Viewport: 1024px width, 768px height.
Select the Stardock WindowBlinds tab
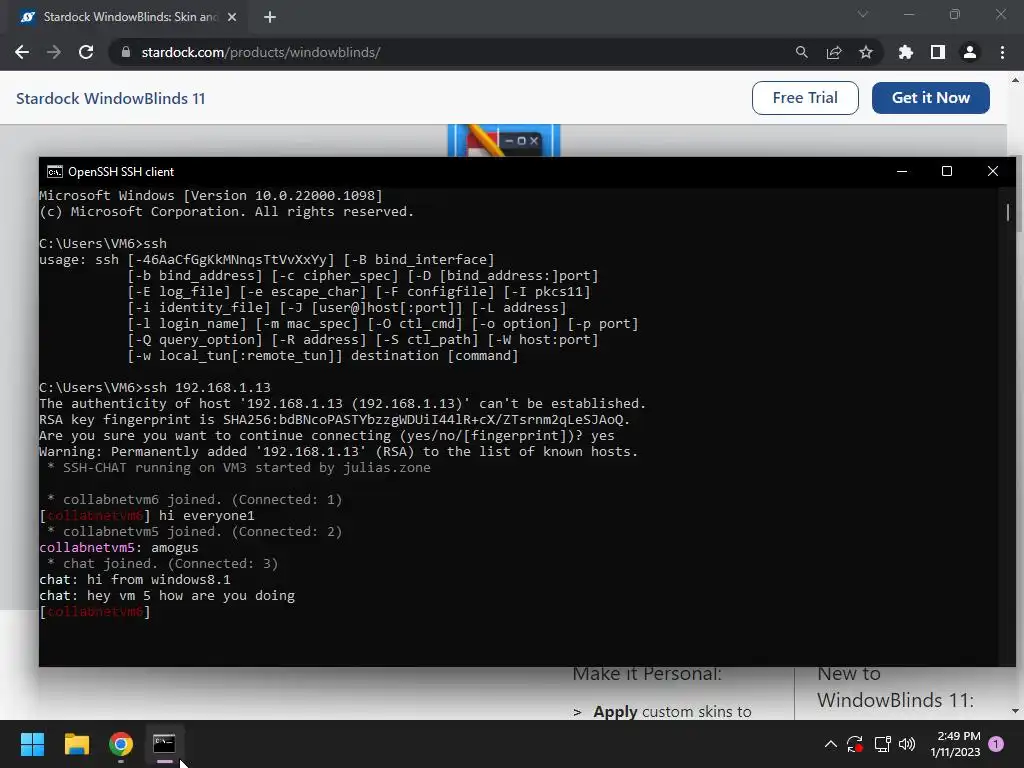pyautogui.click(x=129, y=17)
